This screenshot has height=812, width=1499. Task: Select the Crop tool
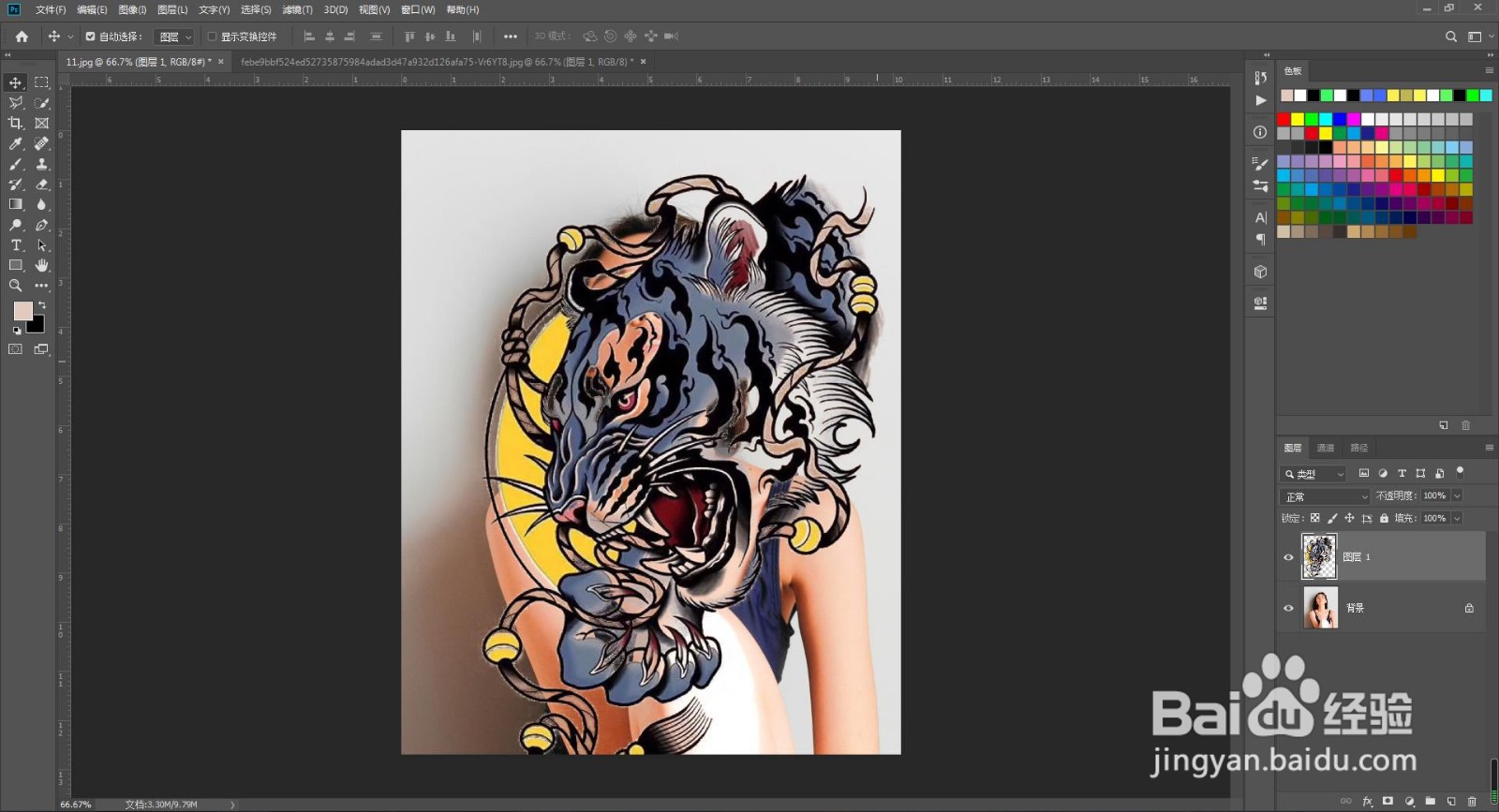[x=16, y=123]
